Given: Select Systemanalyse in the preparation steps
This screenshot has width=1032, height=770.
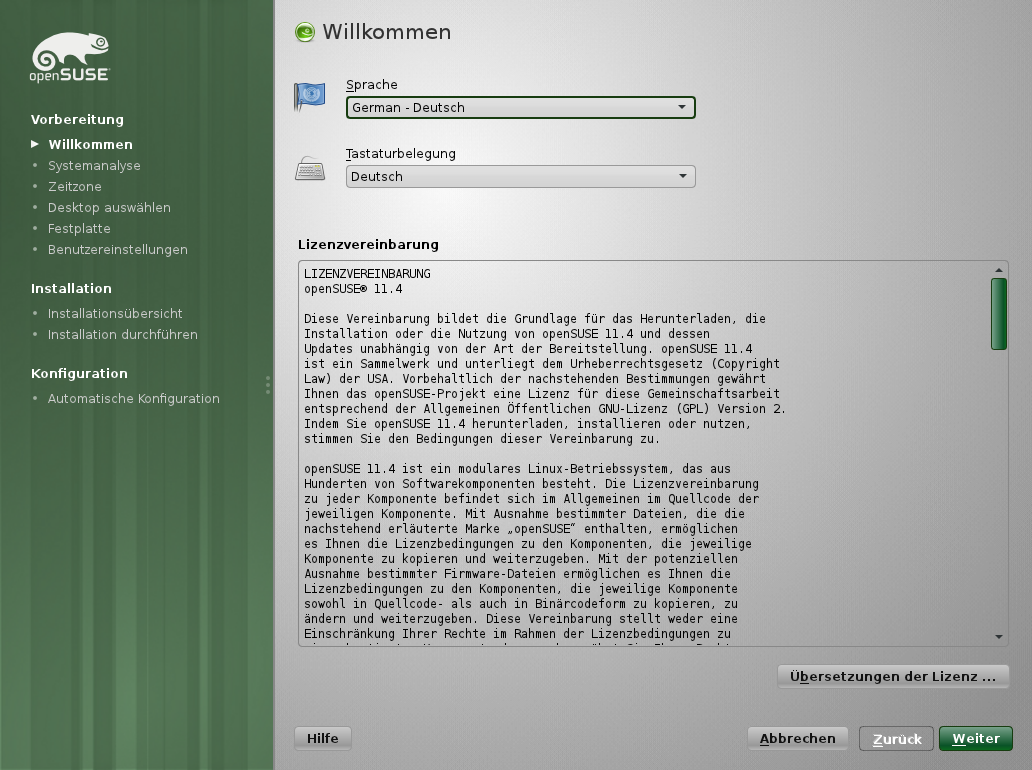Looking at the screenshot, I should click(94, 165).
